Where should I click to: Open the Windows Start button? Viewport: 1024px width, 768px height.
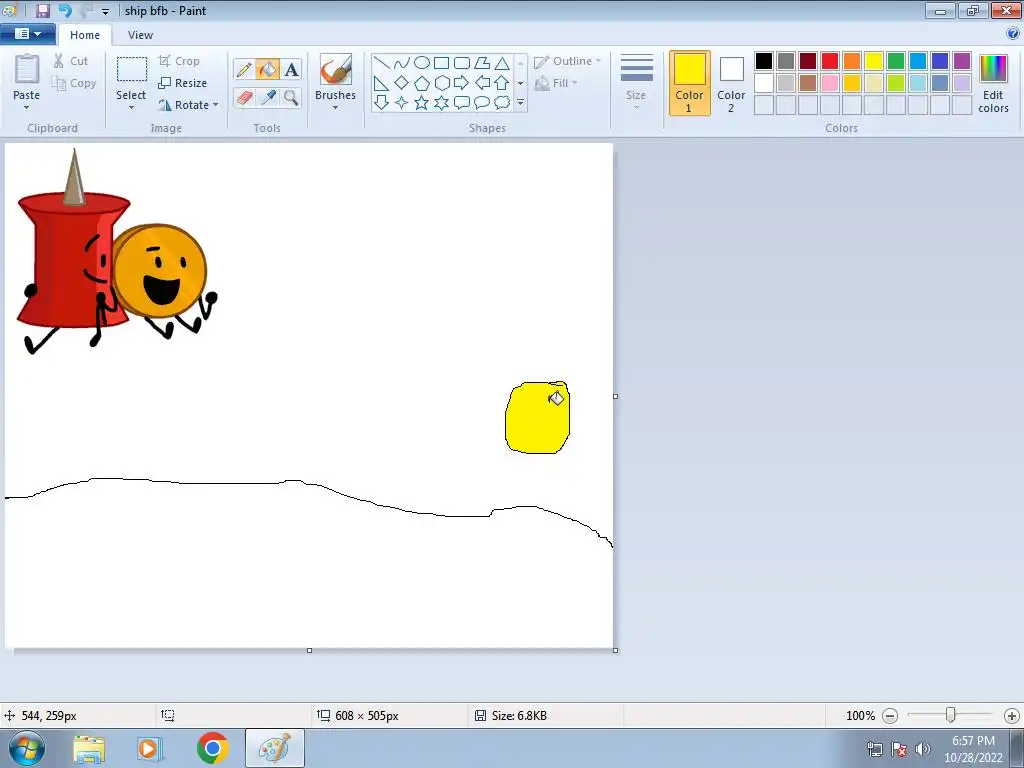click(26, 749)
